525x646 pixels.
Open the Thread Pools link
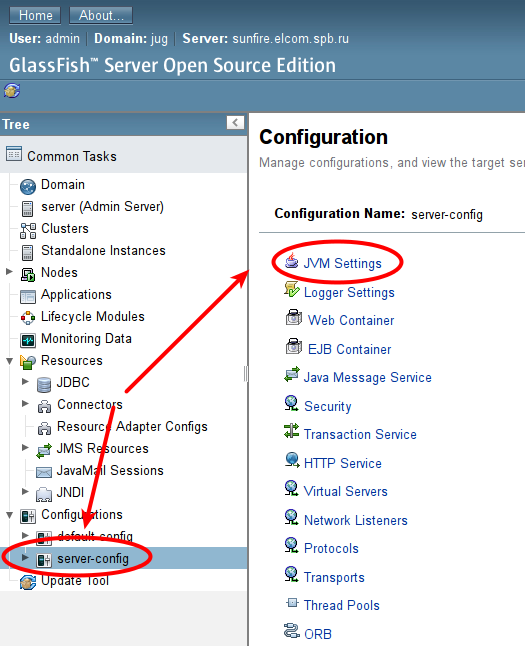[342, 605]
